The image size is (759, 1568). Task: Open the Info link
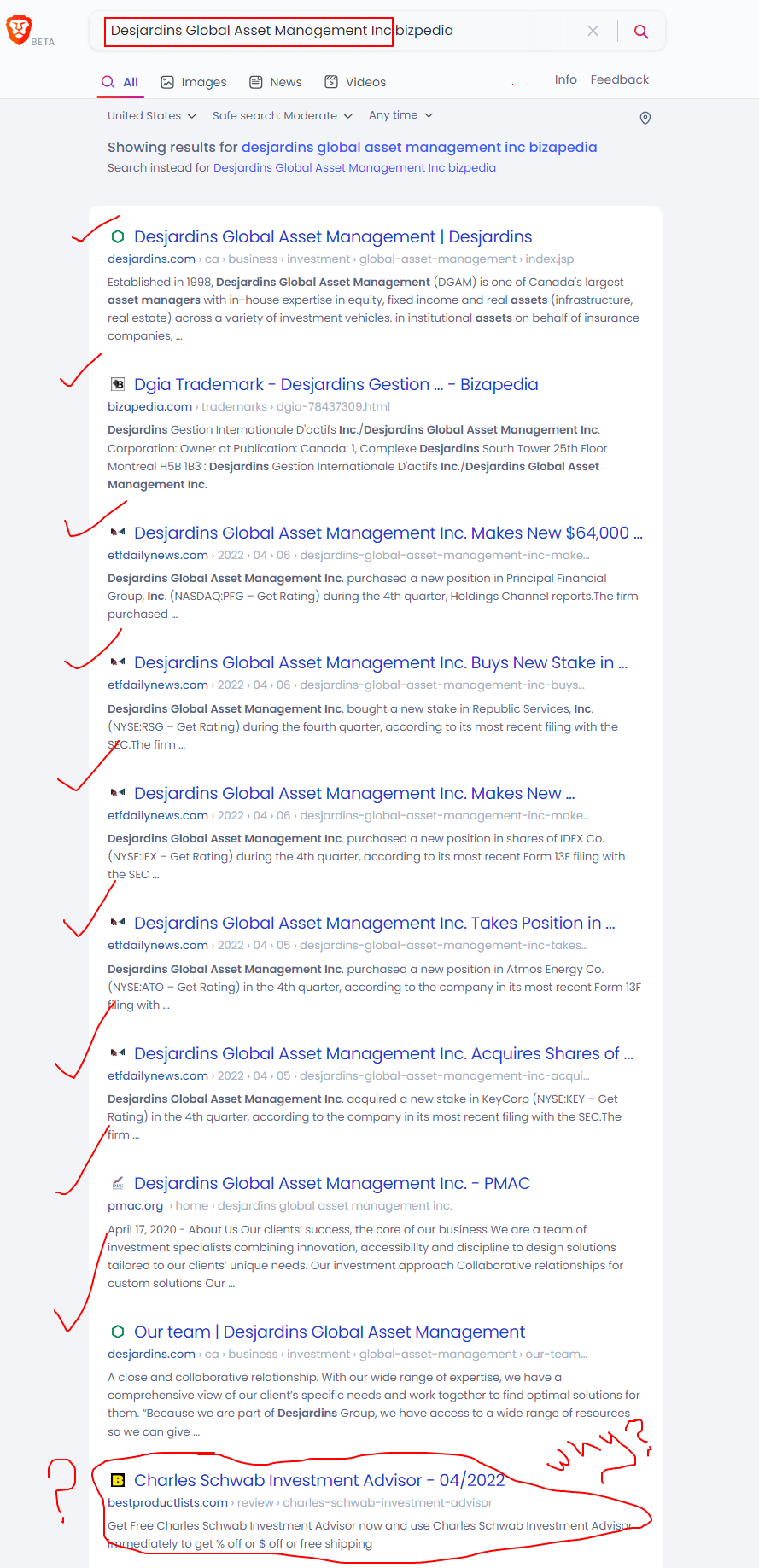tap(565, 79)
